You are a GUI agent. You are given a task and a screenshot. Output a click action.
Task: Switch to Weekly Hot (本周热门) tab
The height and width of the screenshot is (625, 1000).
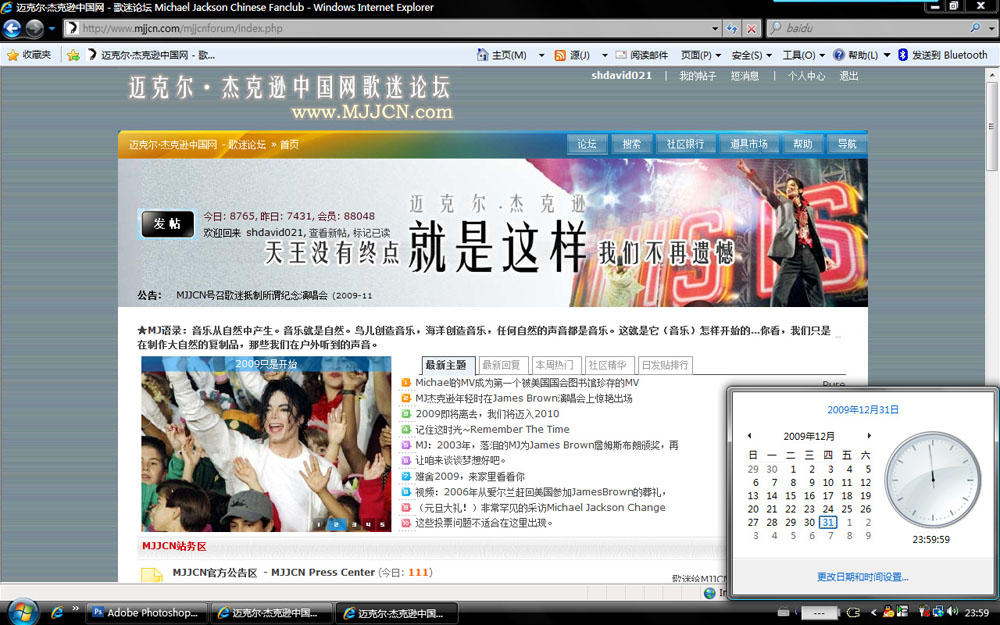coord(554,365)
